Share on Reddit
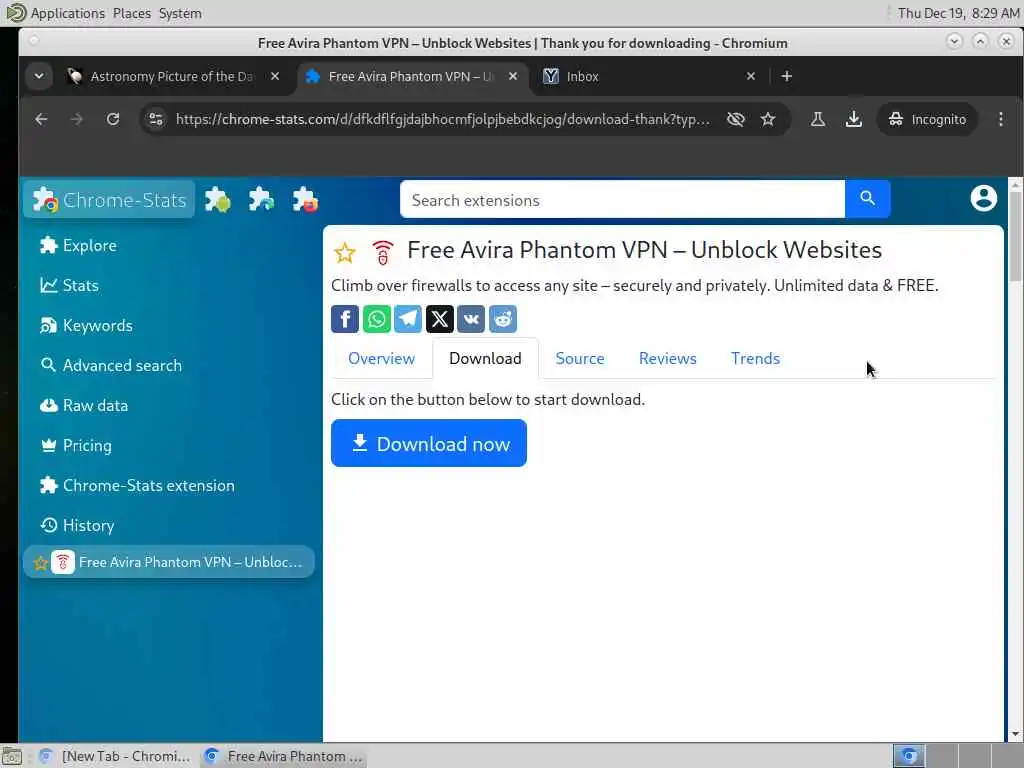The image size is (1024, 768). (503, 319)
